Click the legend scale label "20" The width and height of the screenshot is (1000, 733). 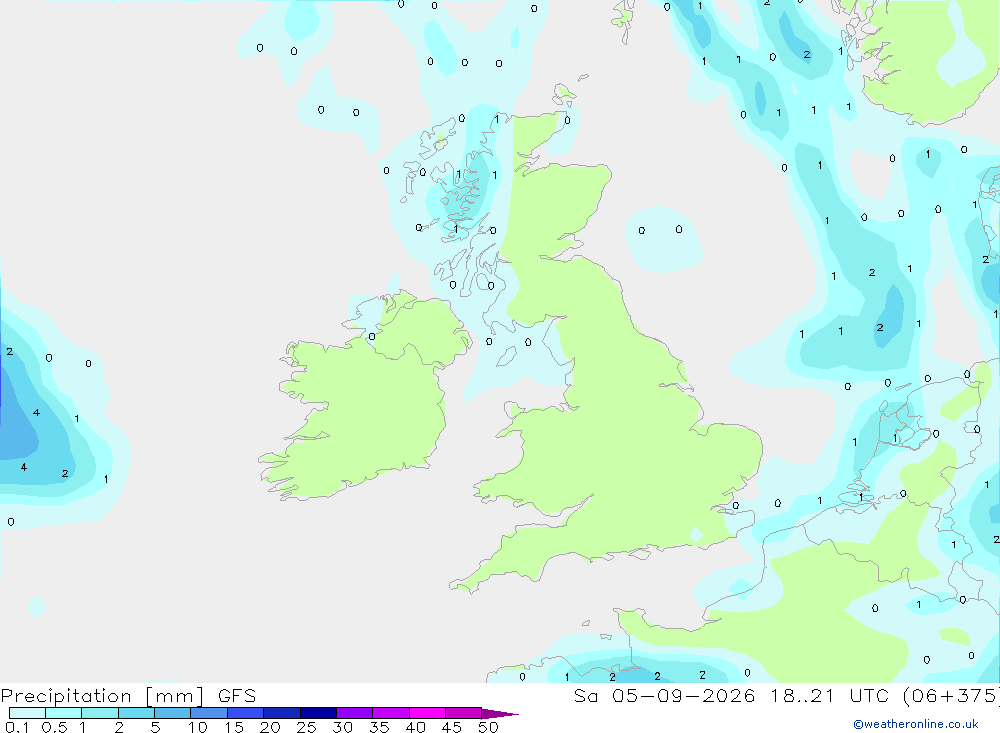(x=270, y=727)
